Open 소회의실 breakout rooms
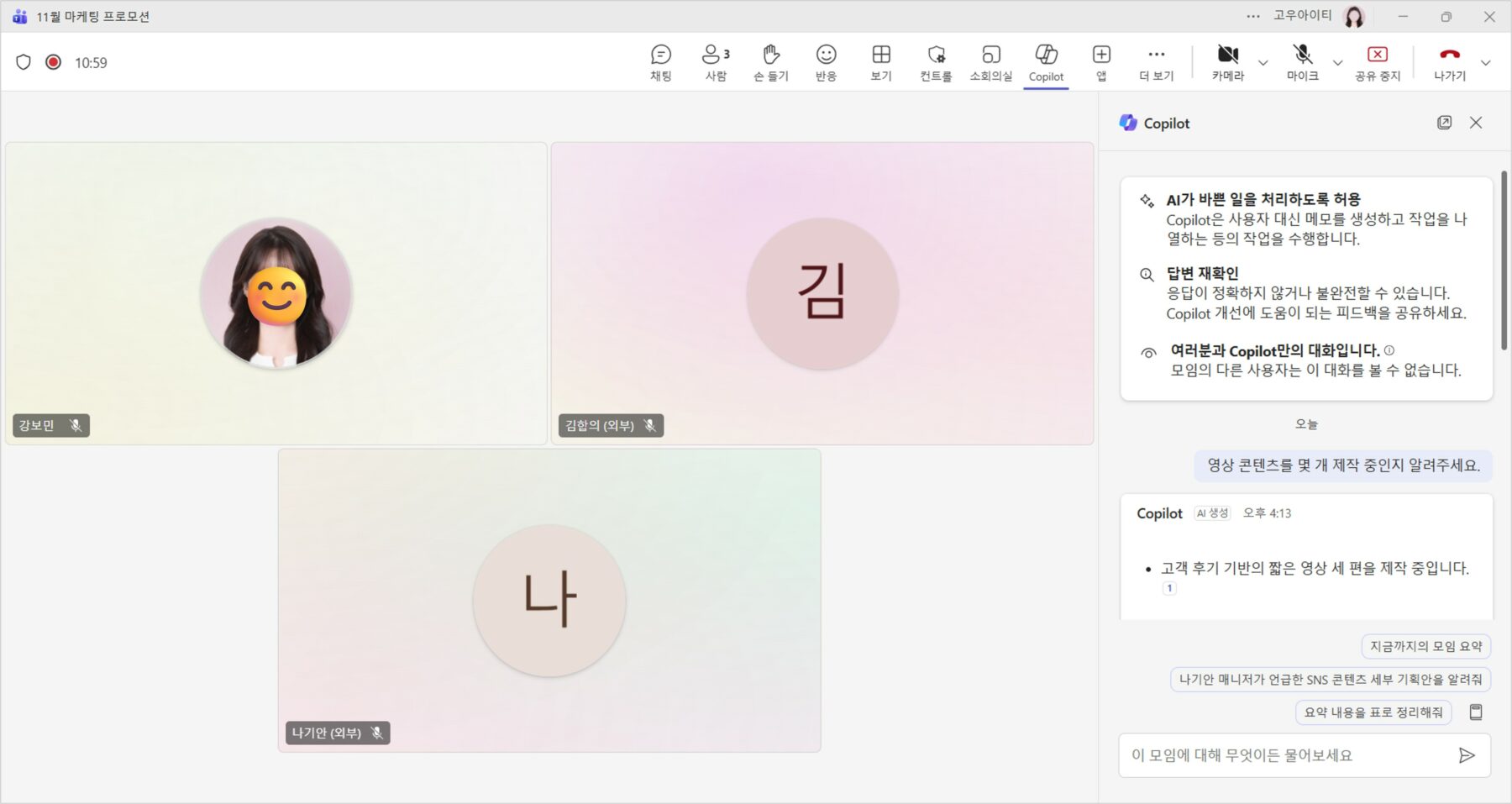This screenshot has width=1512, height=804. (x=990, y=63)
